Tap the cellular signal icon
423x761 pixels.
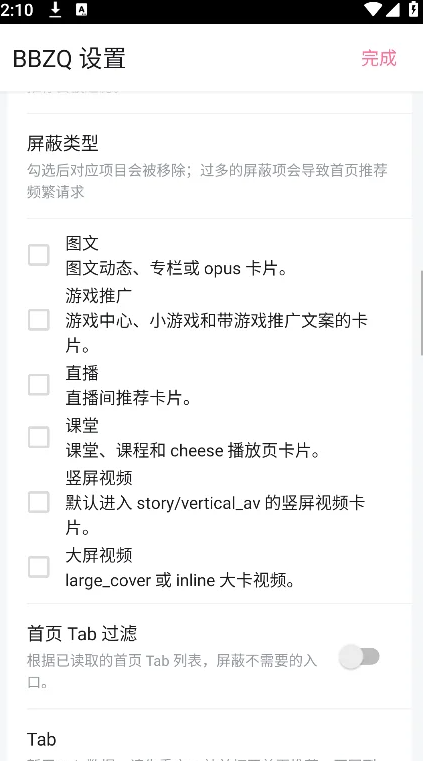coord(393,10)
